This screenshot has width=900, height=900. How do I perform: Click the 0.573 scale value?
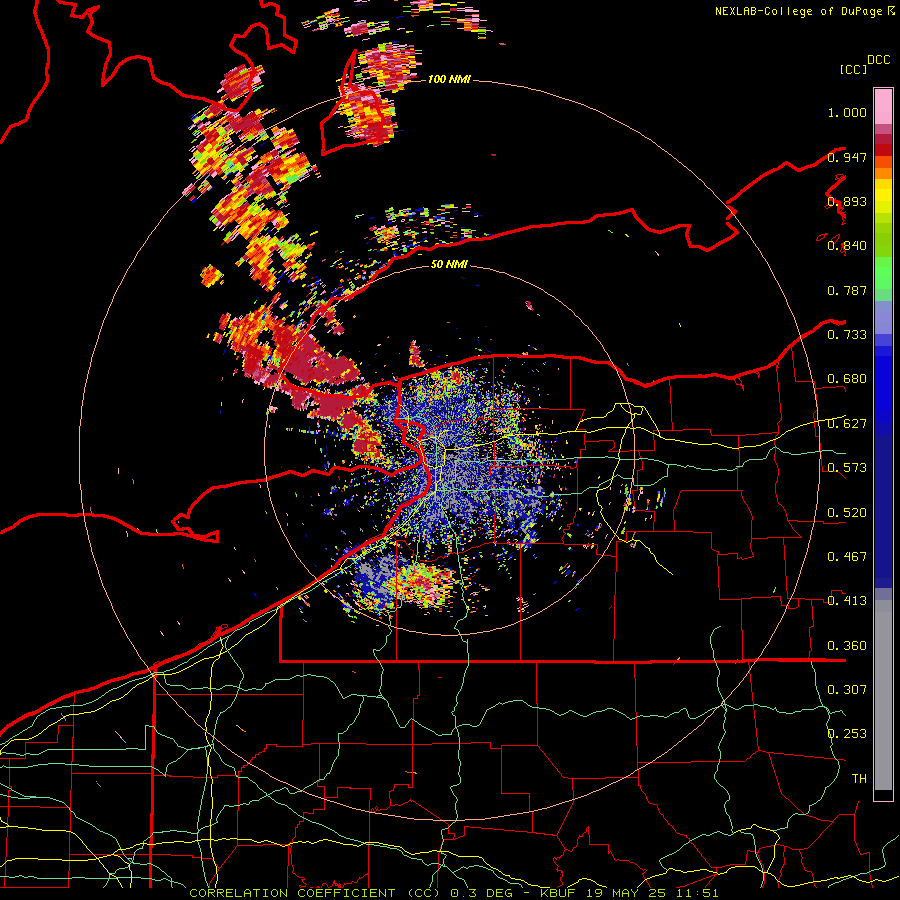click(847, 468)
